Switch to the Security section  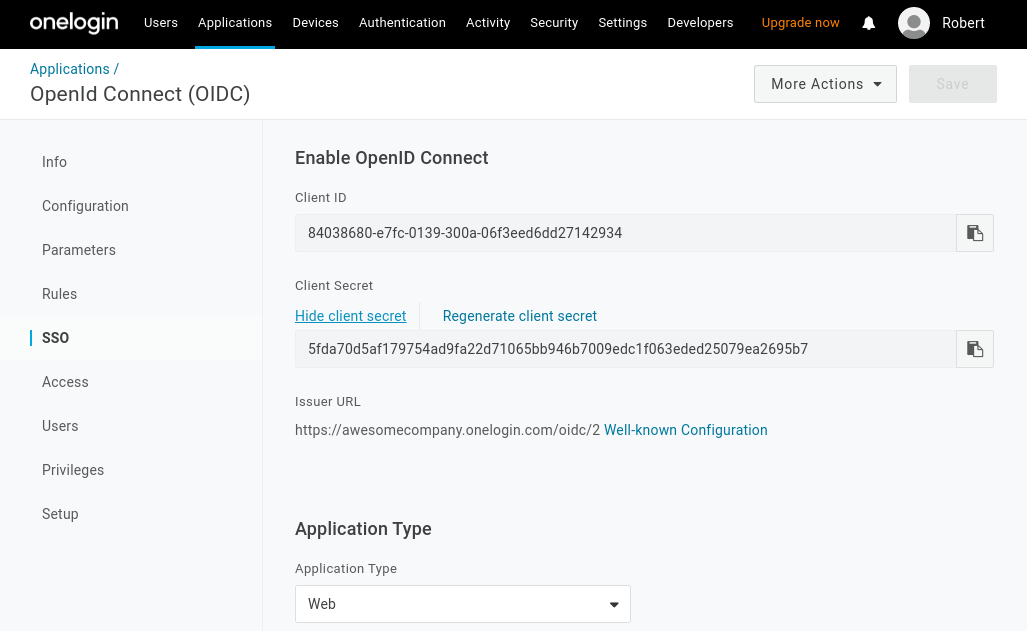coord(554,23)
